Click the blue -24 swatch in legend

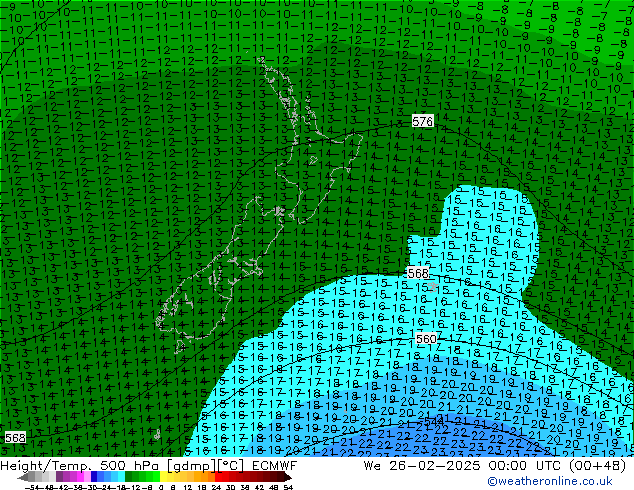[106, 478]
